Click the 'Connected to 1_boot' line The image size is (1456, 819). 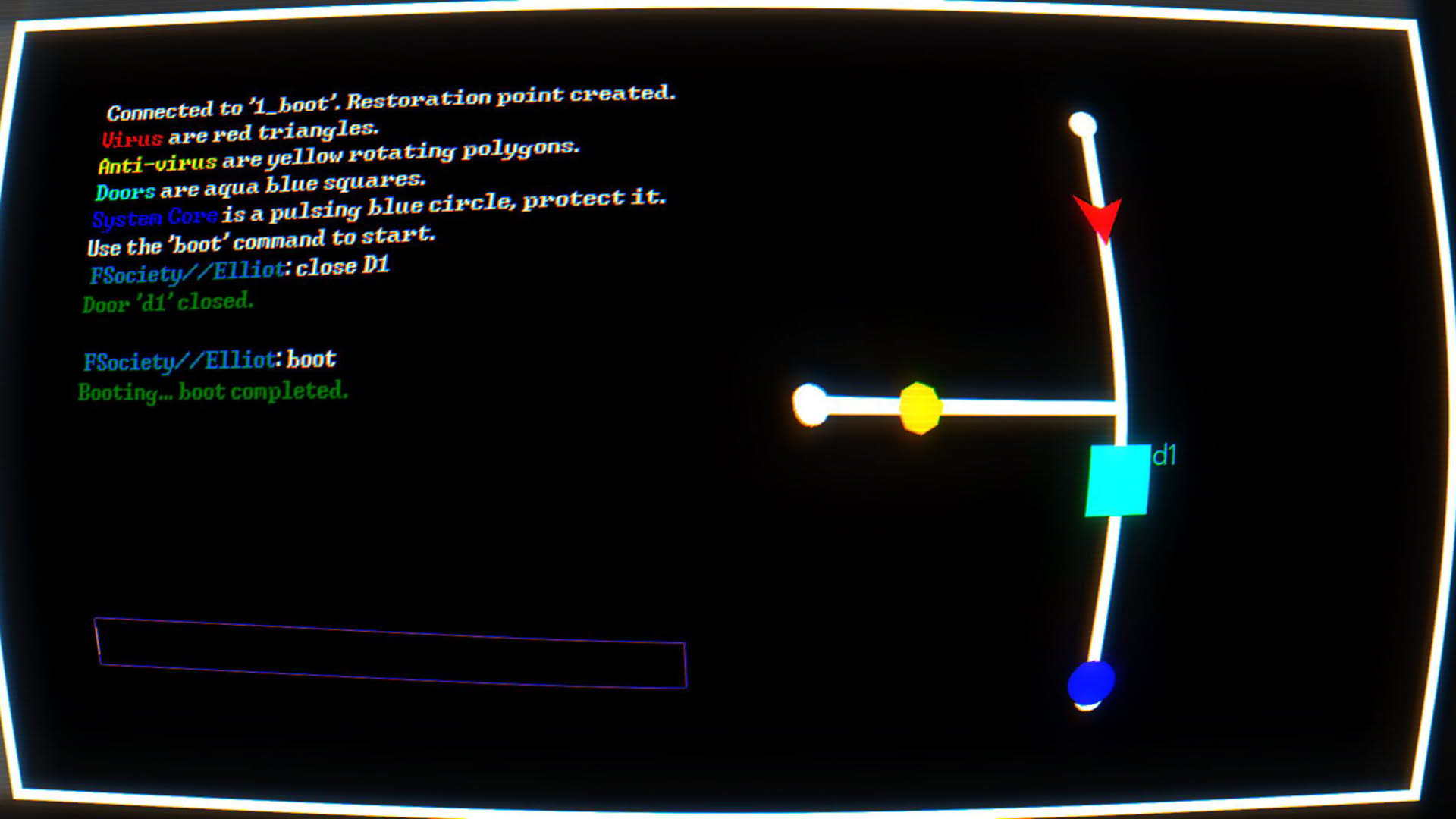click(391, 102)
